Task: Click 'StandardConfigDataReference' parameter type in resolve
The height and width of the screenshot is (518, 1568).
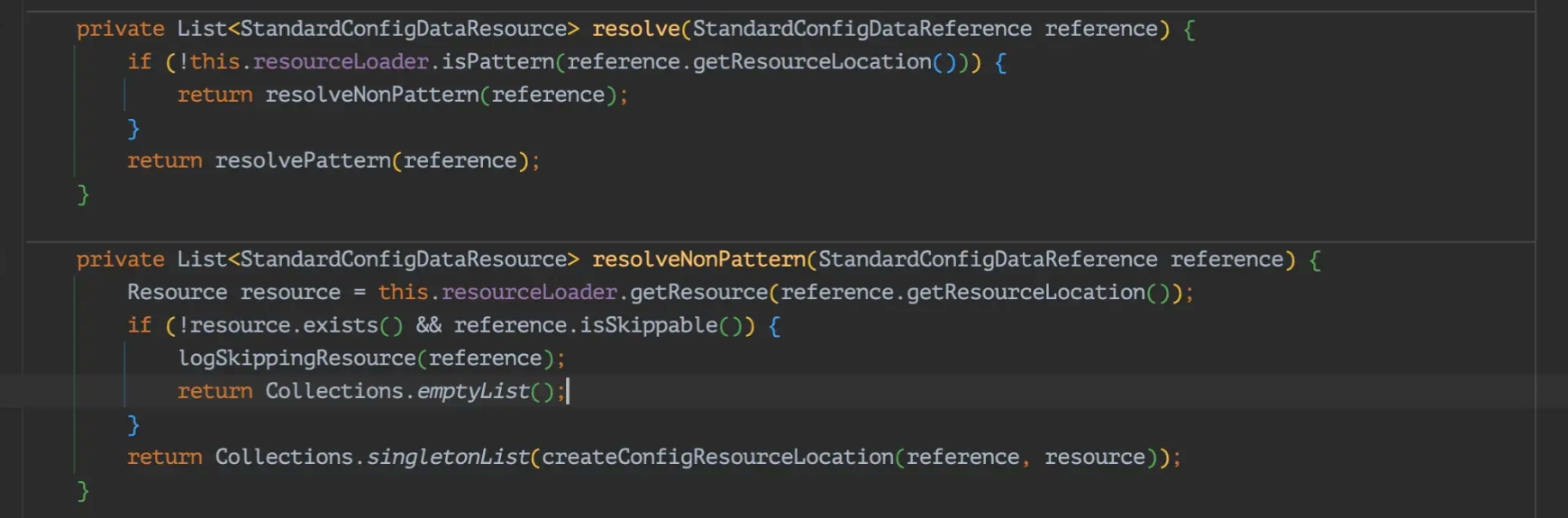Action: 861,29
